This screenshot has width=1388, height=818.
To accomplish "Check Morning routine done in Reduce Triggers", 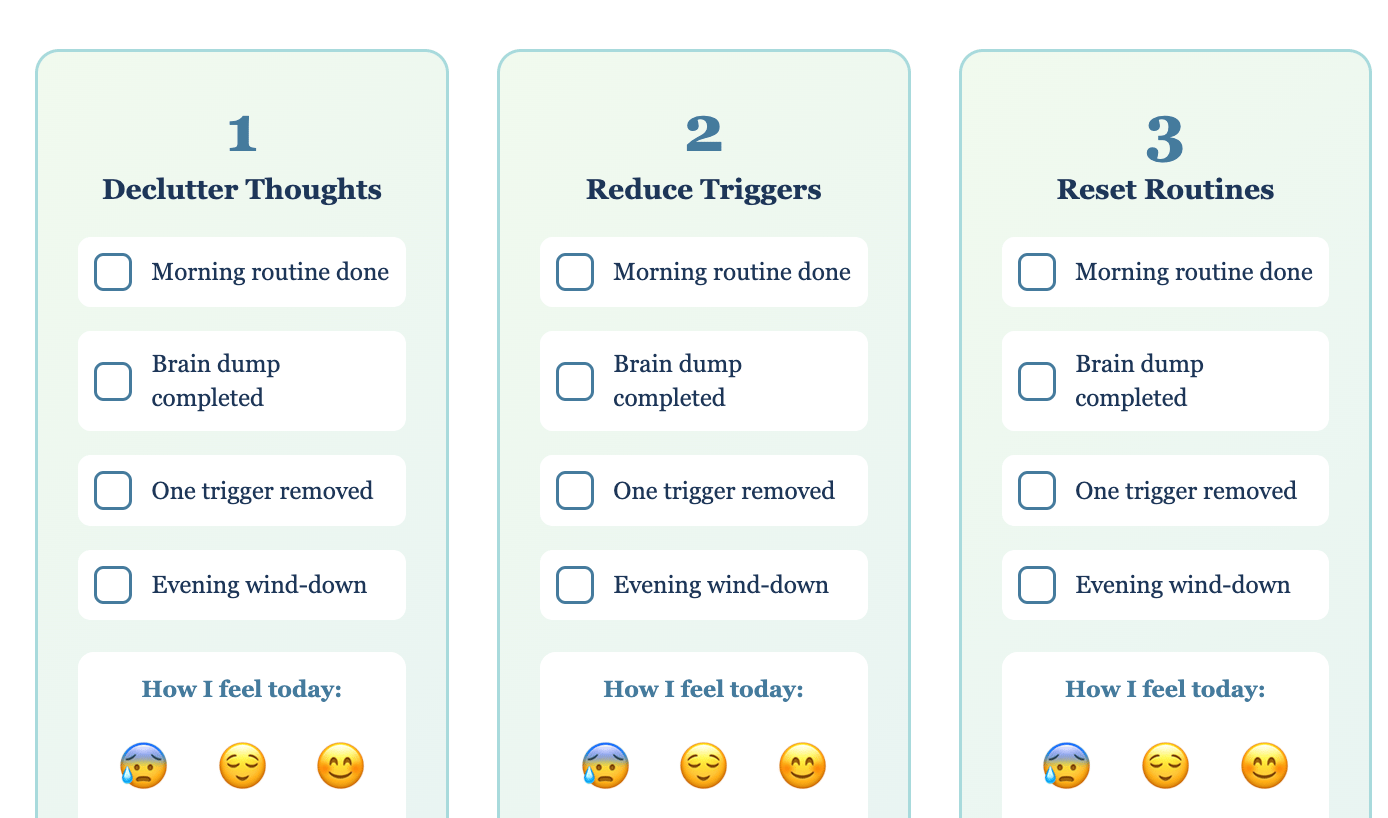I will 575,272.
